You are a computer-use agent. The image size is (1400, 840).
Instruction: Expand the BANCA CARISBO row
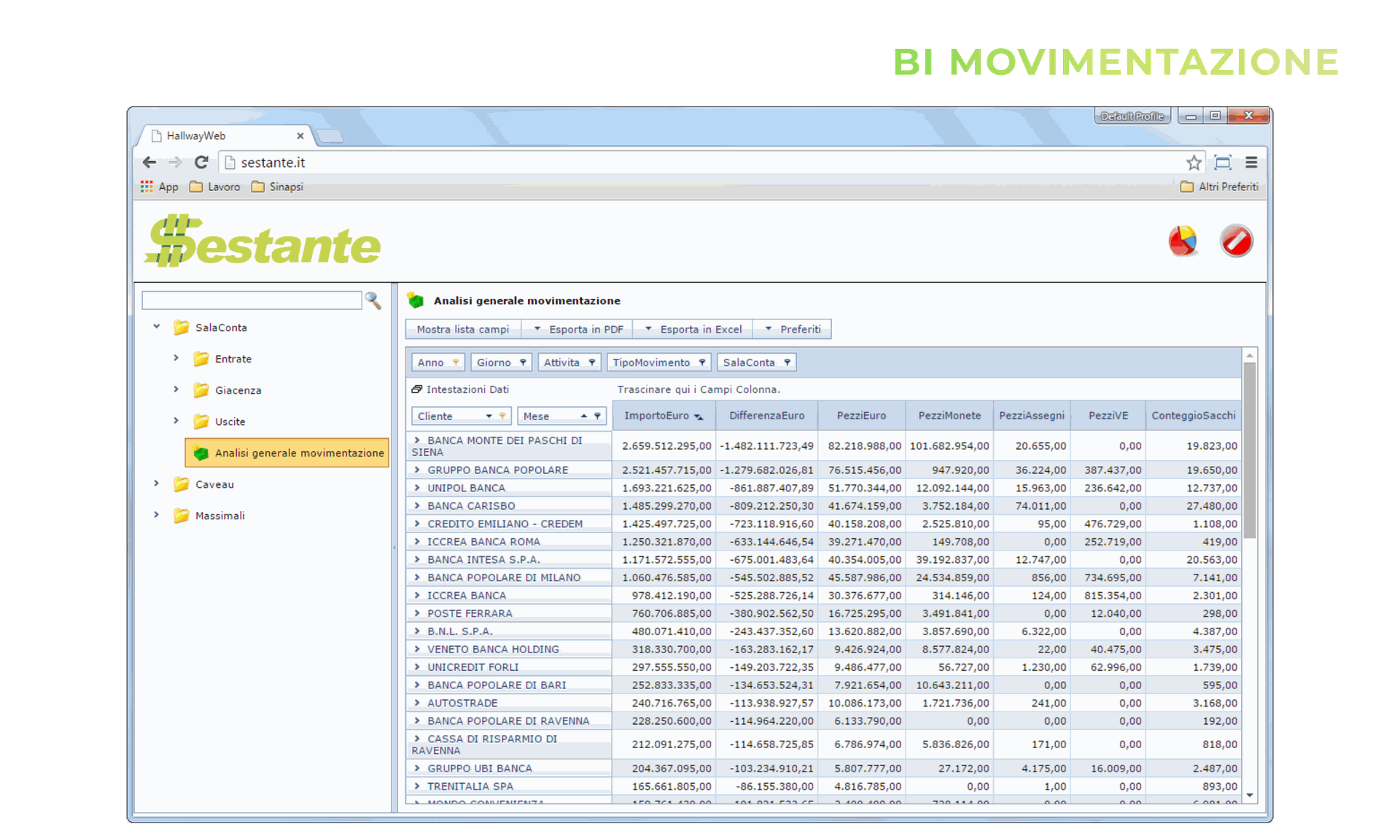tap(417, 505)
